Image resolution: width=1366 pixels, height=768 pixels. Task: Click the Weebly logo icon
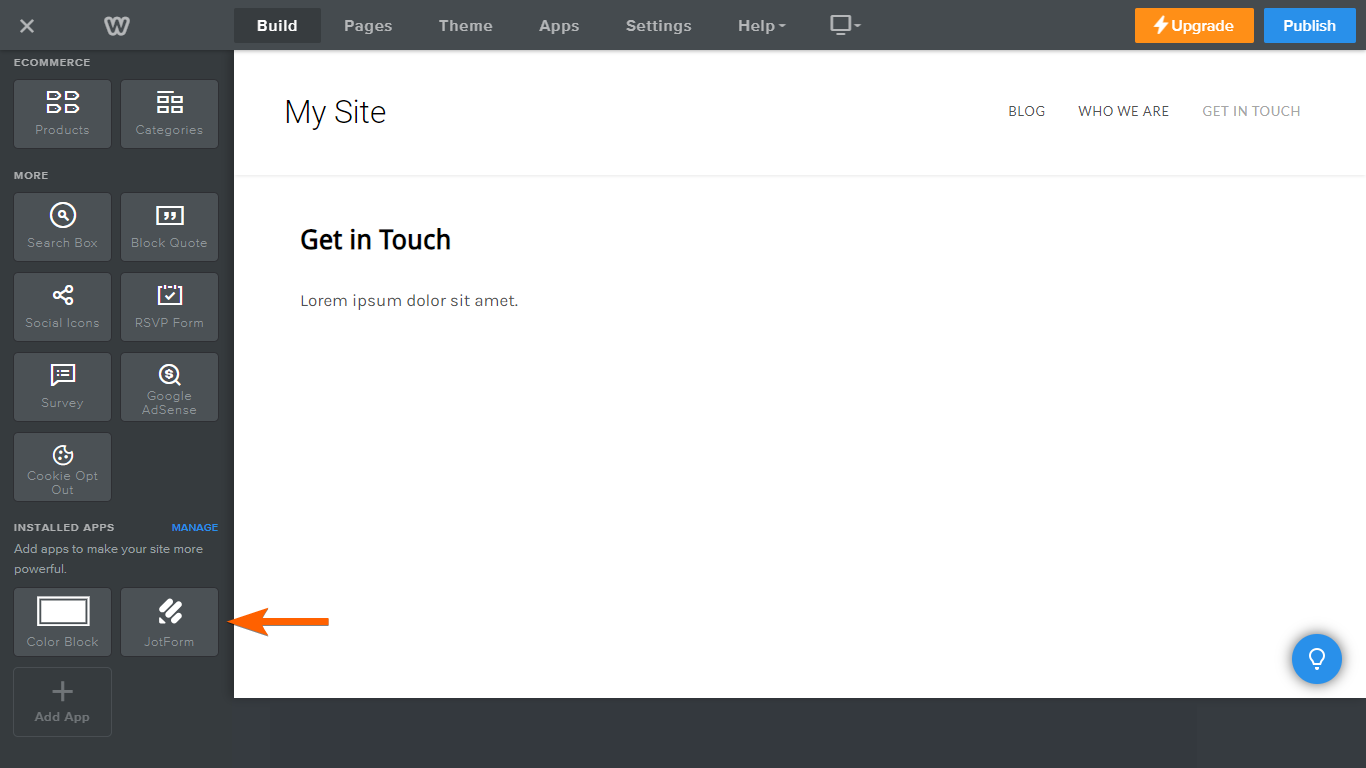[117, 26]
